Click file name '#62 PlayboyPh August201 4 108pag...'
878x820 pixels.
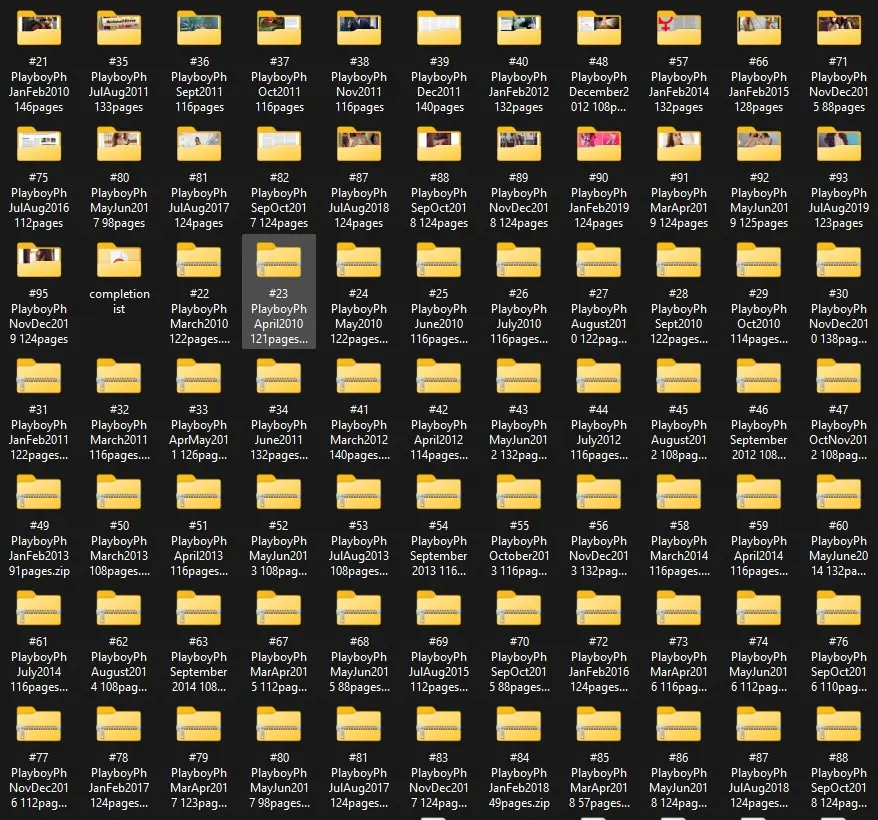tap(119, 664)
